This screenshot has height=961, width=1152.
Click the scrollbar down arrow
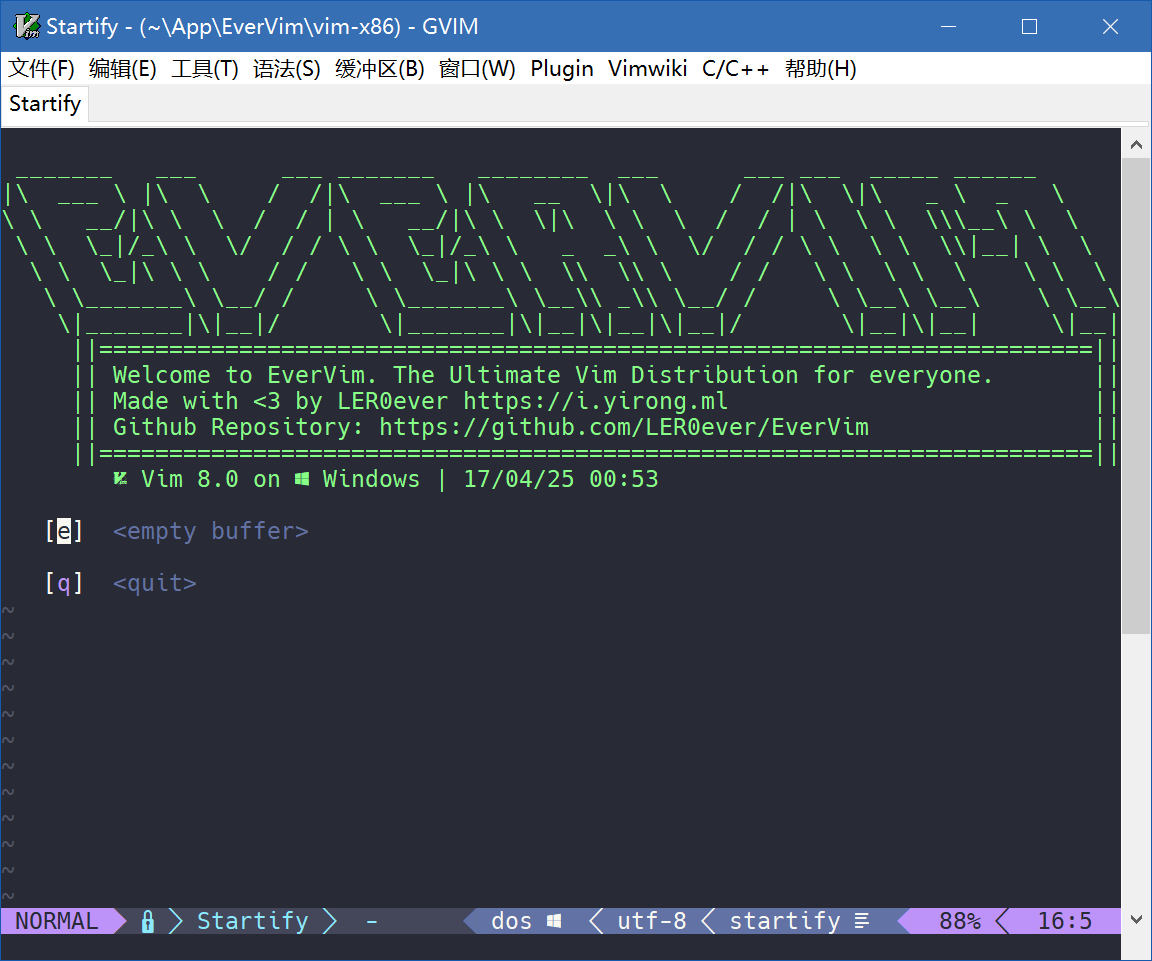(1136, 919)
